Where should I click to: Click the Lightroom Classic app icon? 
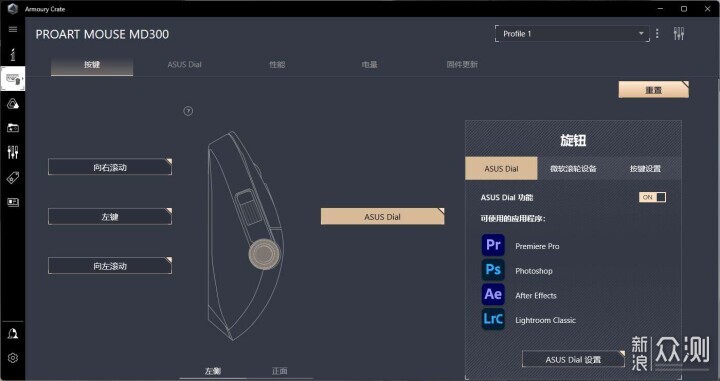tap(493, 319)
